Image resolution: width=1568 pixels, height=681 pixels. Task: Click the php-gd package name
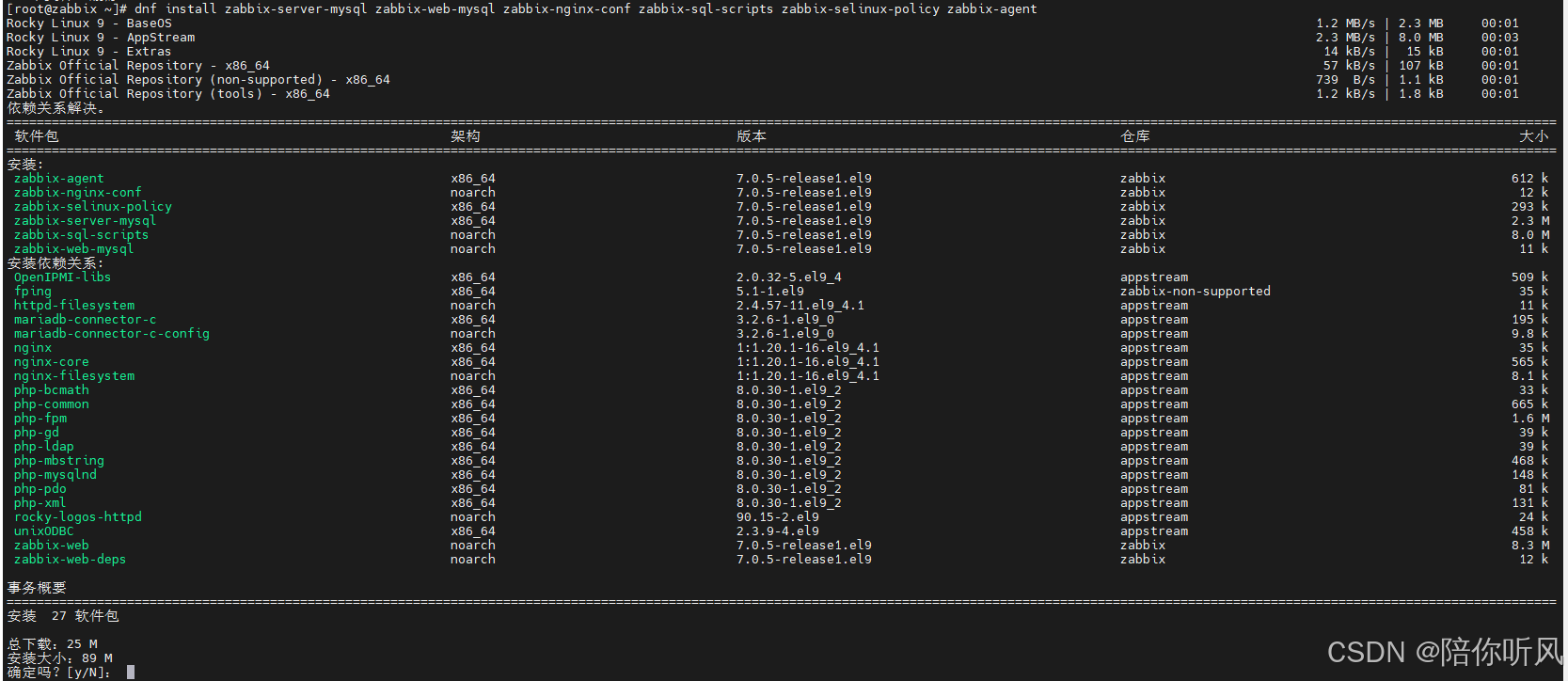pos(36,432)
